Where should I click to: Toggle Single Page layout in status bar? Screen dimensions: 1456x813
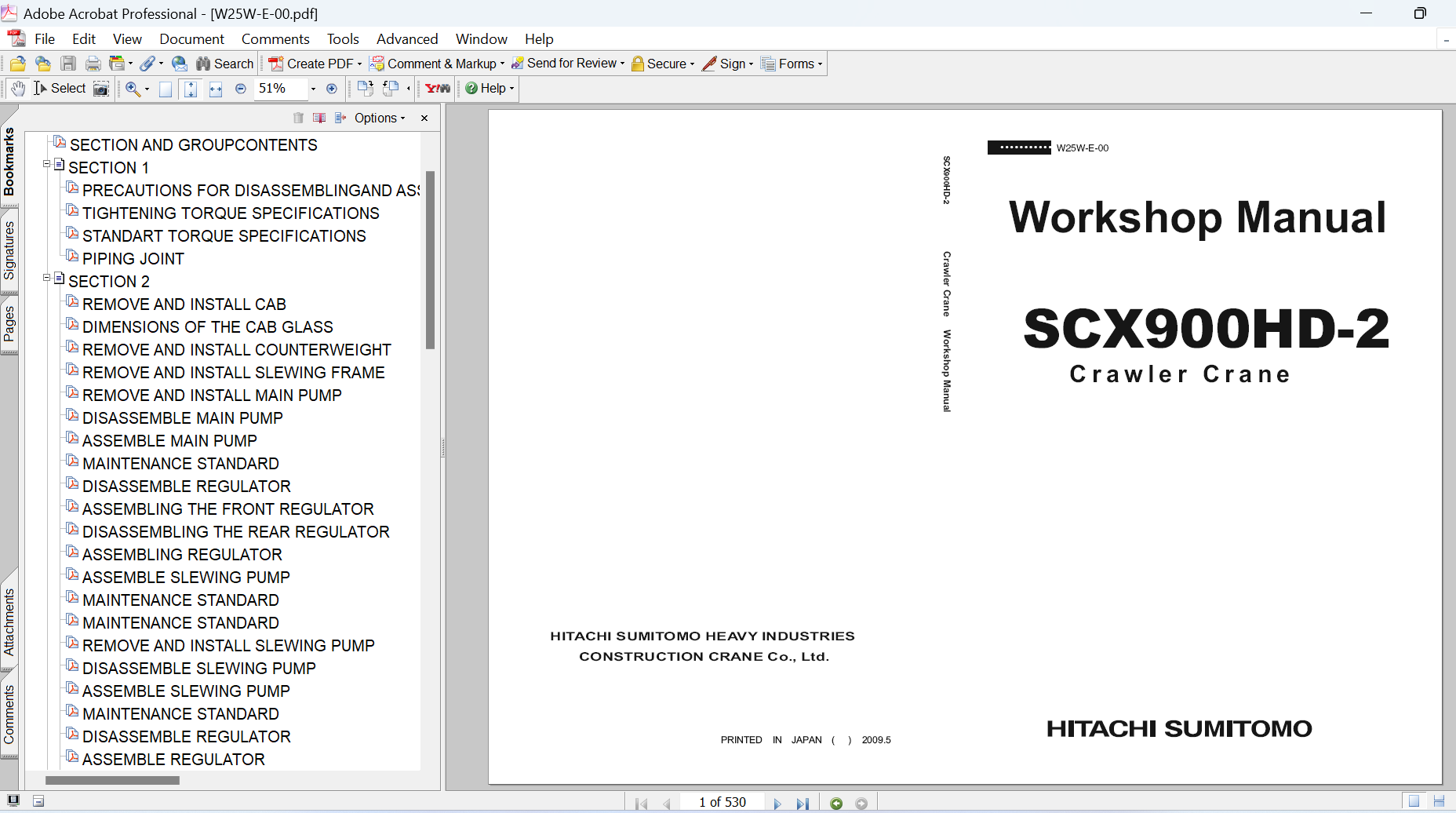click(x=1414, y=801)
